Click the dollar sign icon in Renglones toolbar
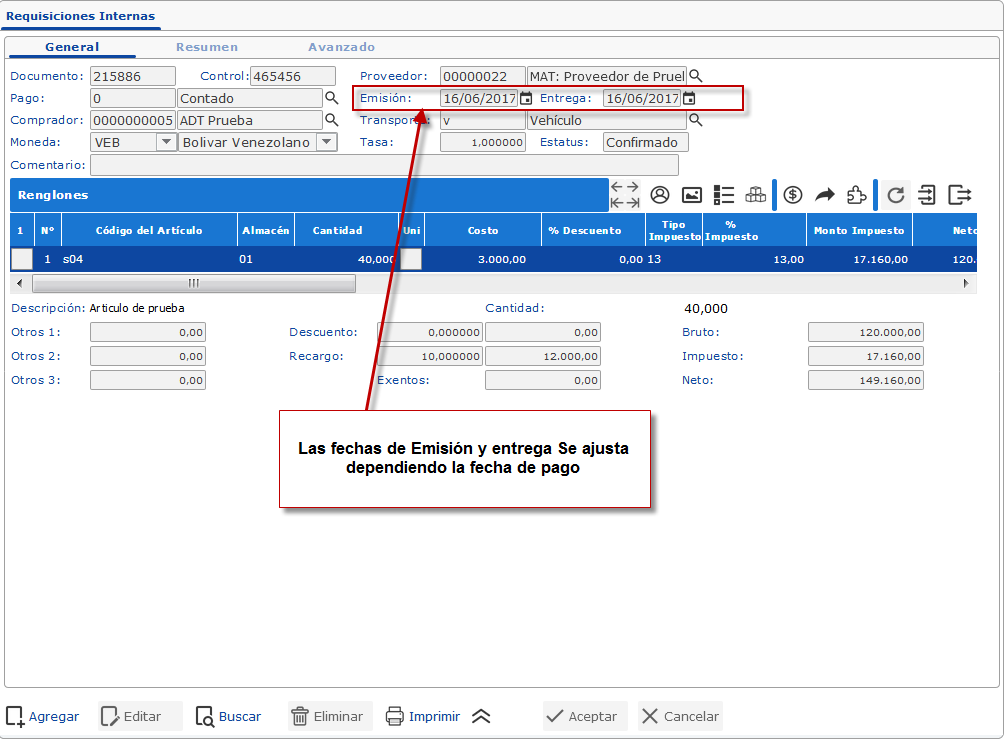This screenshot has height=741, width=1007. tap(793, 195)
